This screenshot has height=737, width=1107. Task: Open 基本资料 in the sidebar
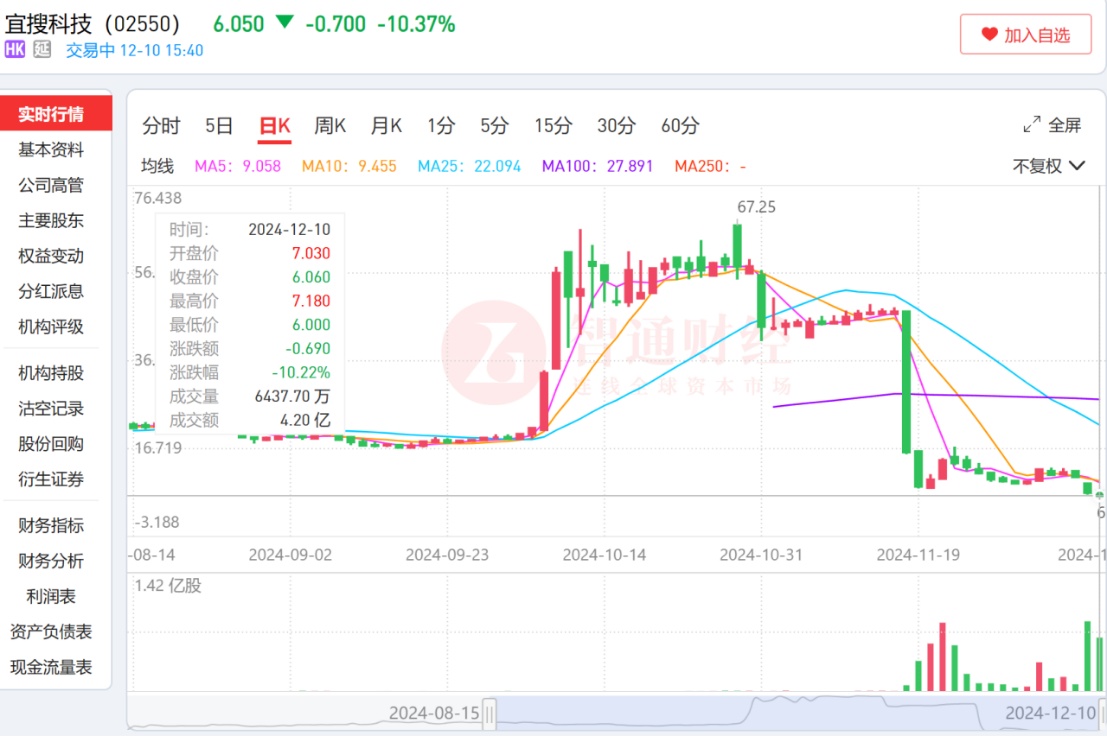pyautogui.click(x=51, y=150)
